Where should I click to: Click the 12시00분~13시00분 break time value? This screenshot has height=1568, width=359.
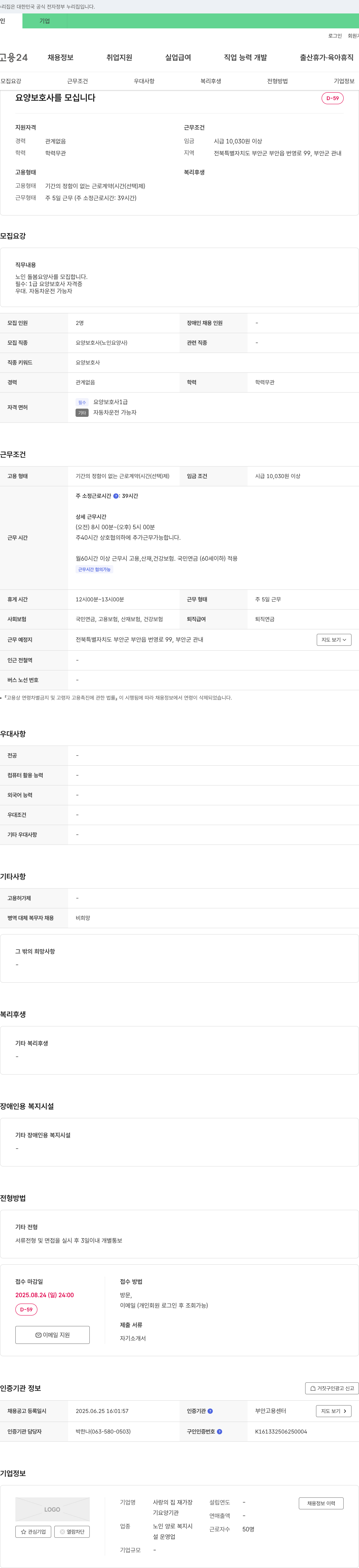click(x=100, y=599)
